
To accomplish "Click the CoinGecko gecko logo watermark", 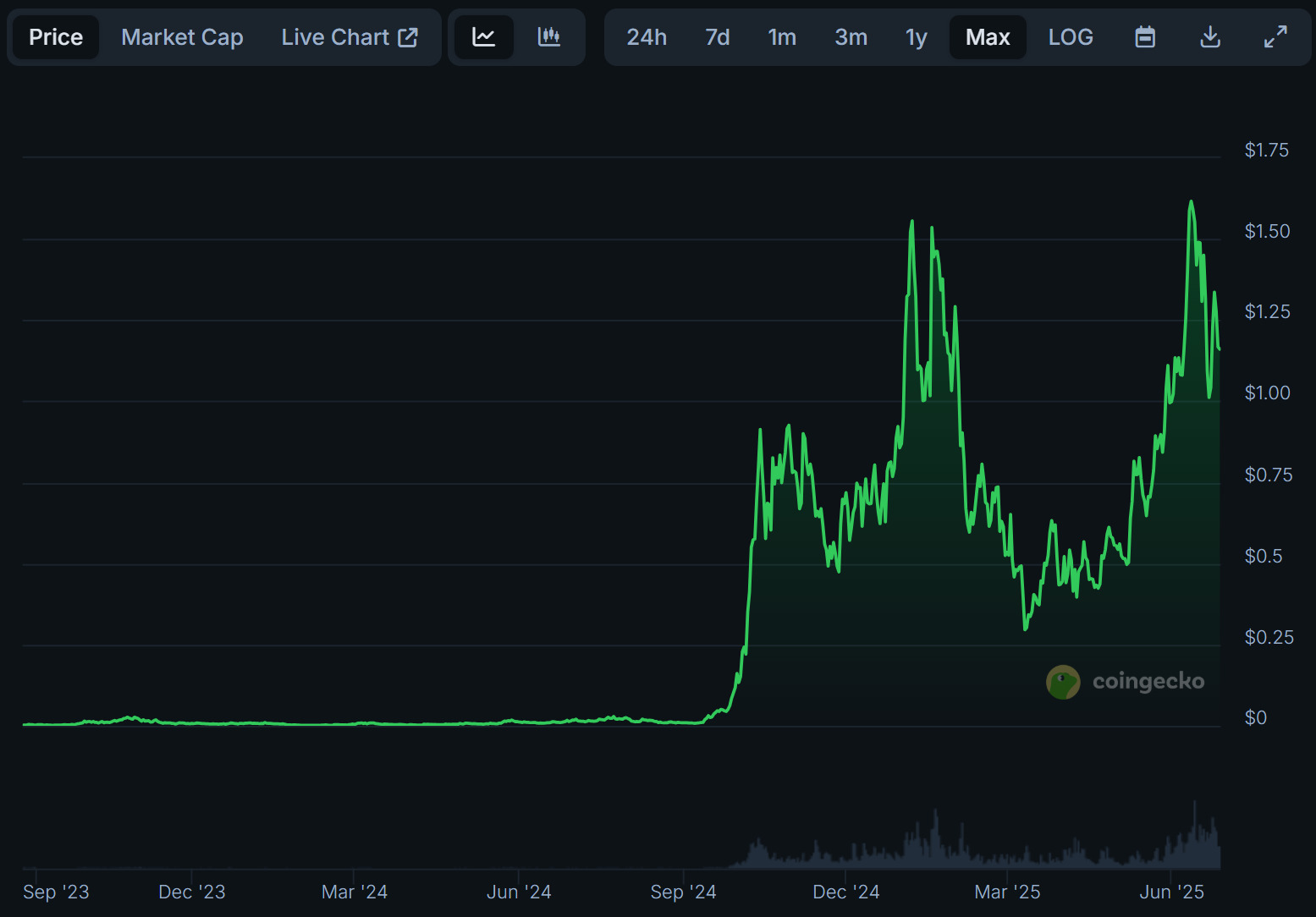I will point(1063,682).
